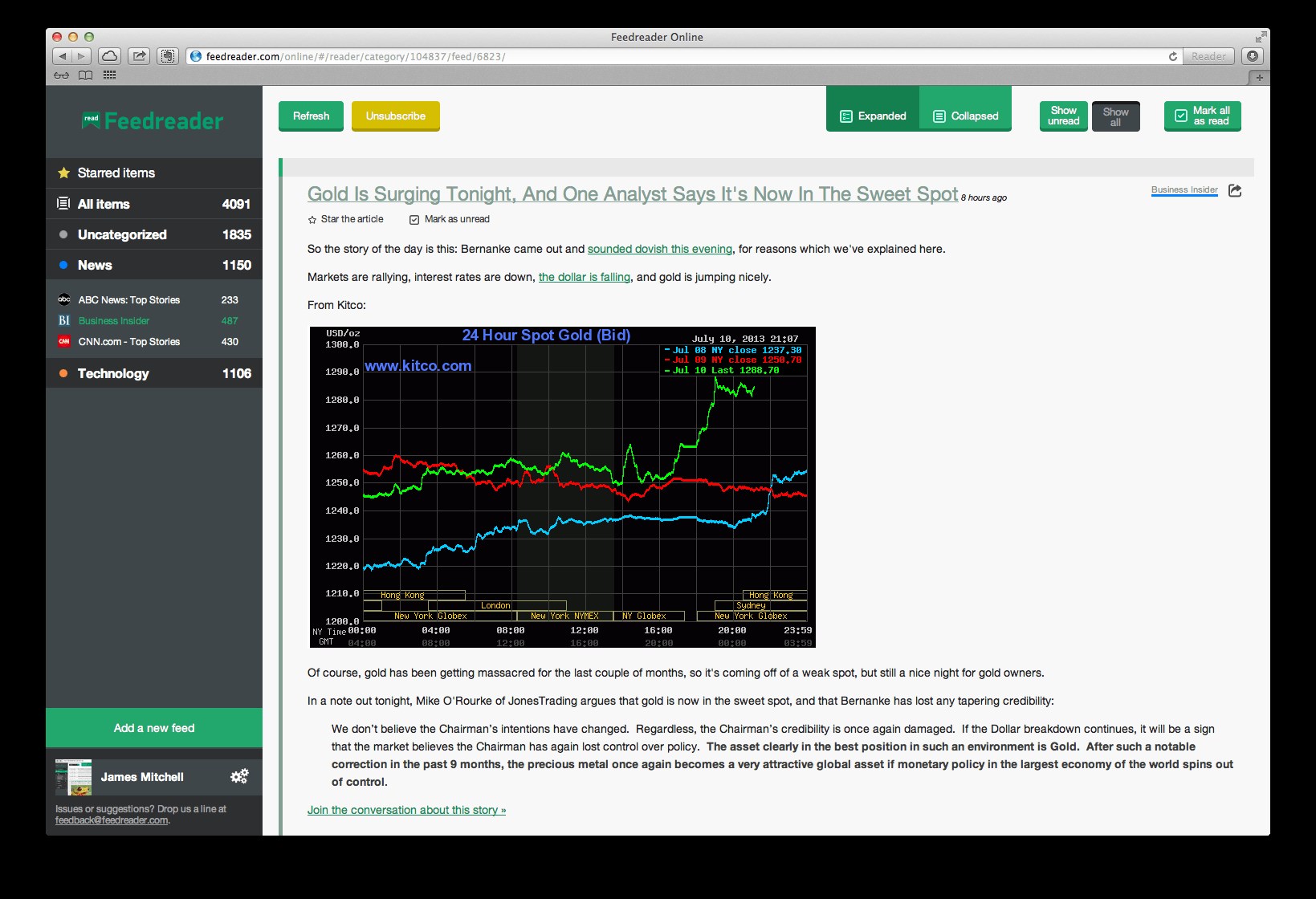Click the Feedreader logo
The image size is (1316, 899).
[x=153, y=121]
